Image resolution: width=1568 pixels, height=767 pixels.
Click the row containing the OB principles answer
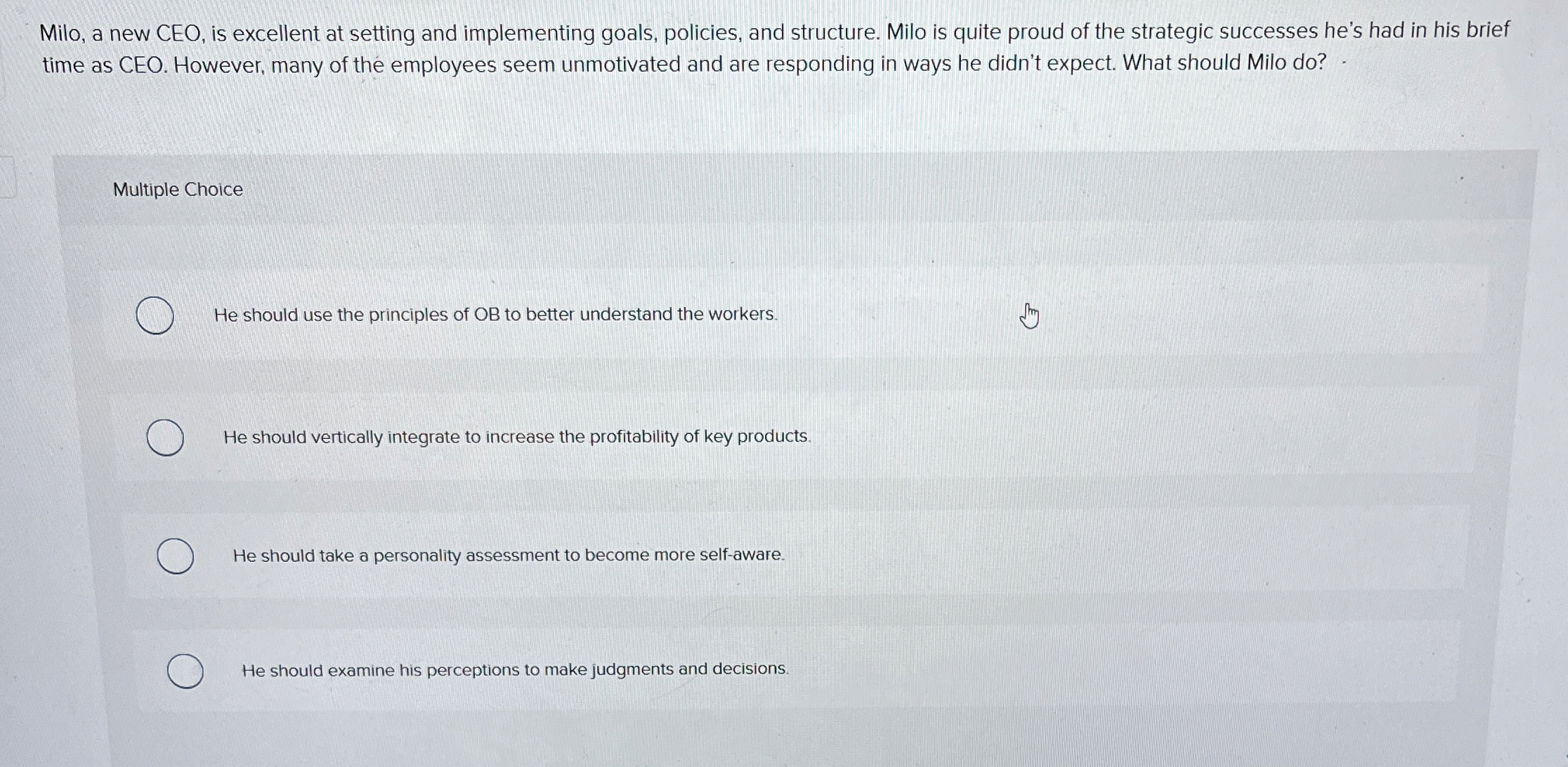tap(632, 316)
